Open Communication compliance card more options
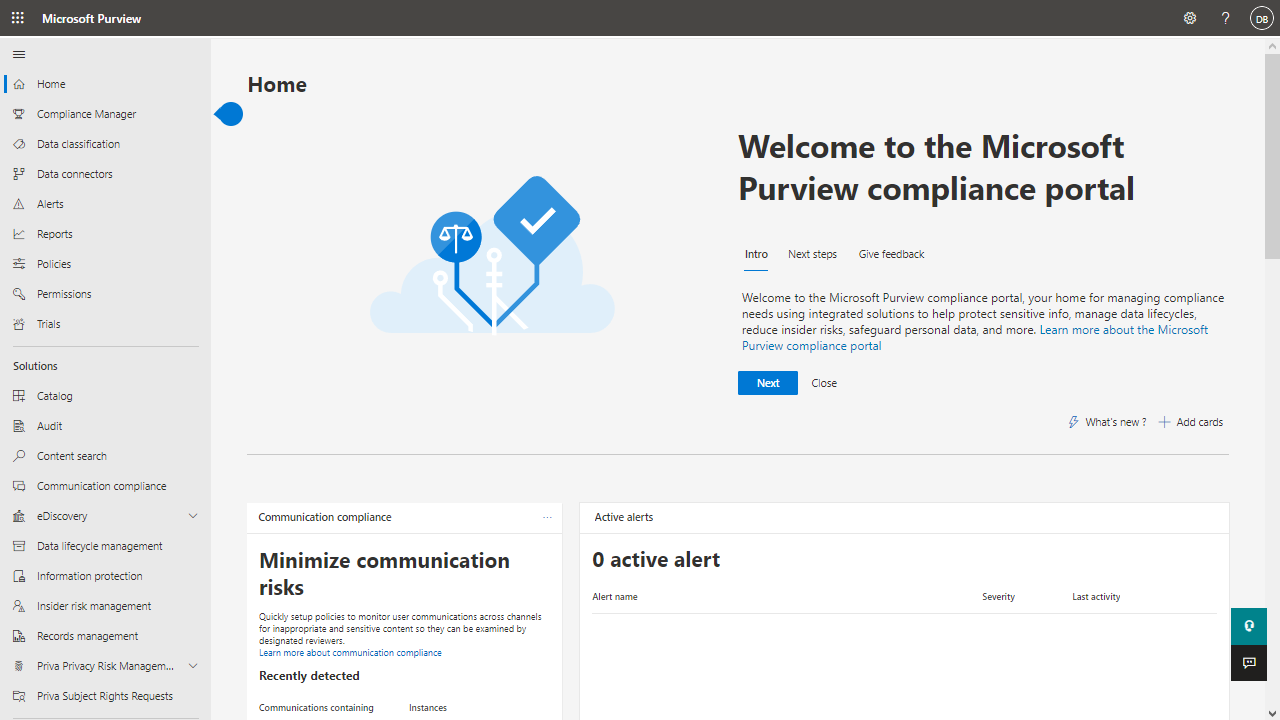Viewport: 1280px width, 720px height. (x=547, y=518)
